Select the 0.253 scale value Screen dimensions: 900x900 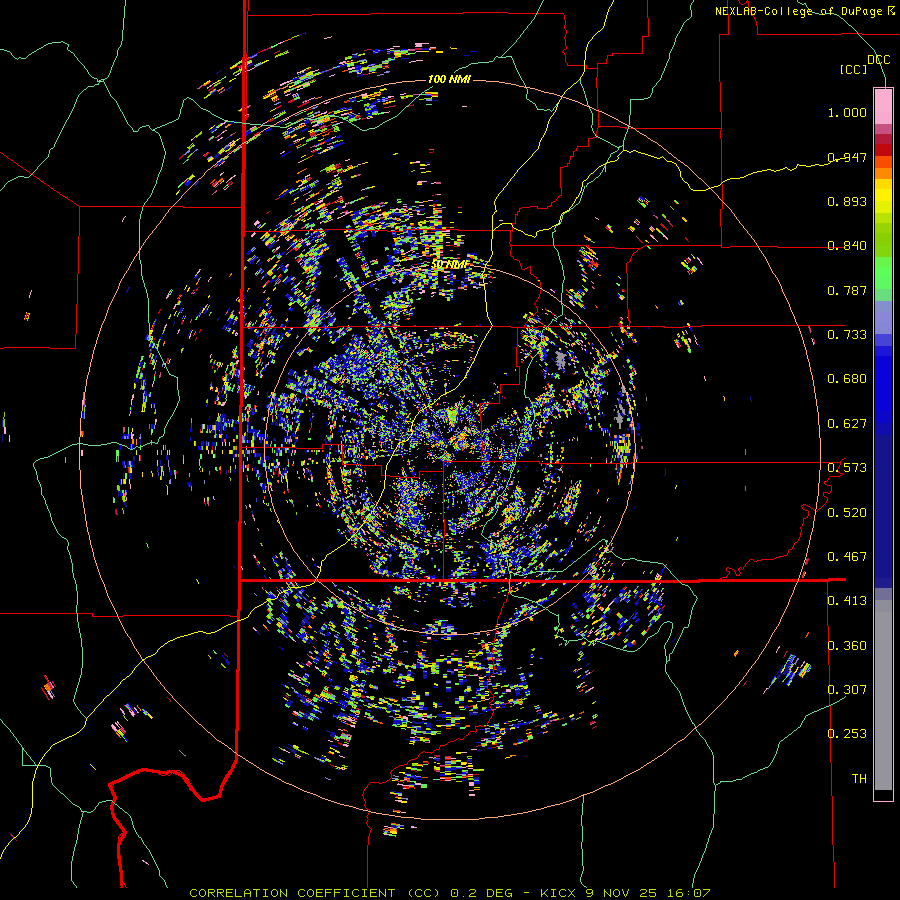click(x=847, y=734)
